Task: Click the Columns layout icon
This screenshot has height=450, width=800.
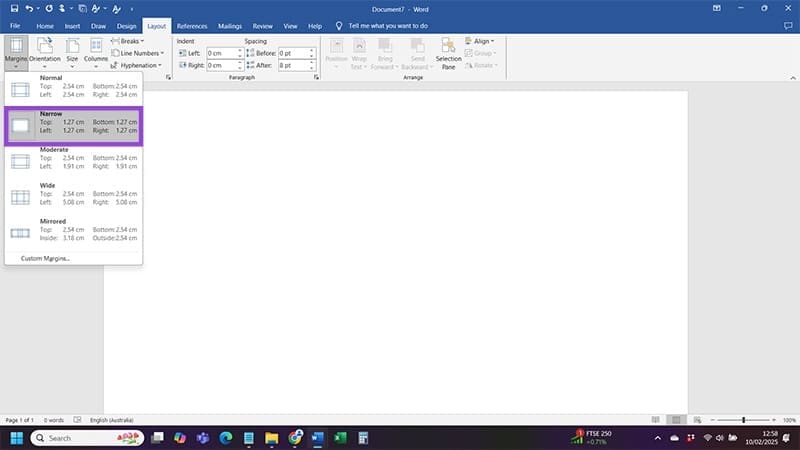Action: pyautogui.click(x=96, y=51)
